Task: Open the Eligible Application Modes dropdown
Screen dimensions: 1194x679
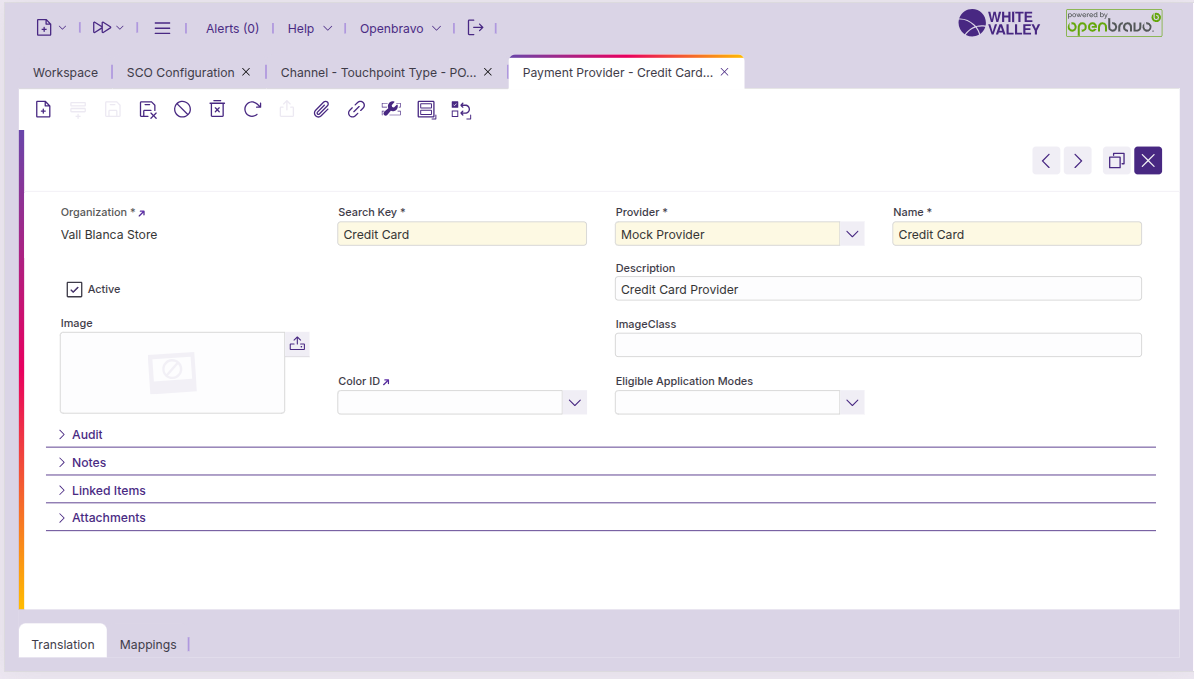Action: coord(851,402)
